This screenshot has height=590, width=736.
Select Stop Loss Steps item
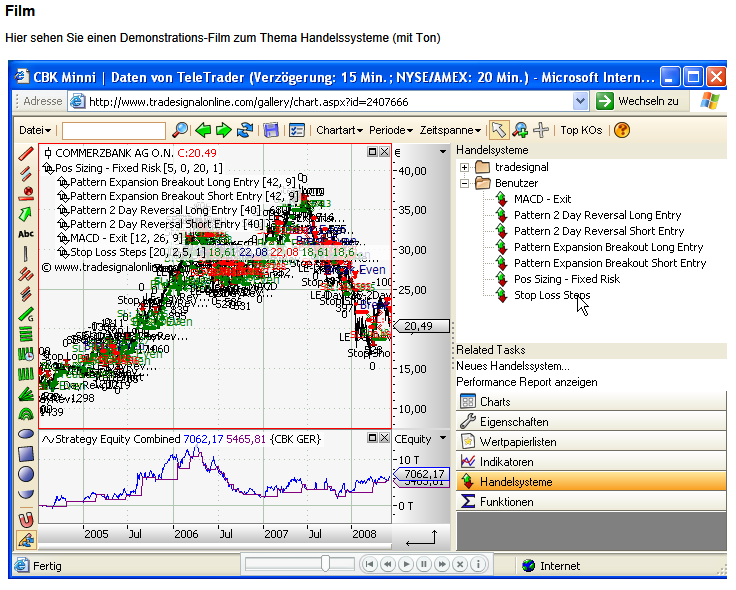(x=552, y=295)
